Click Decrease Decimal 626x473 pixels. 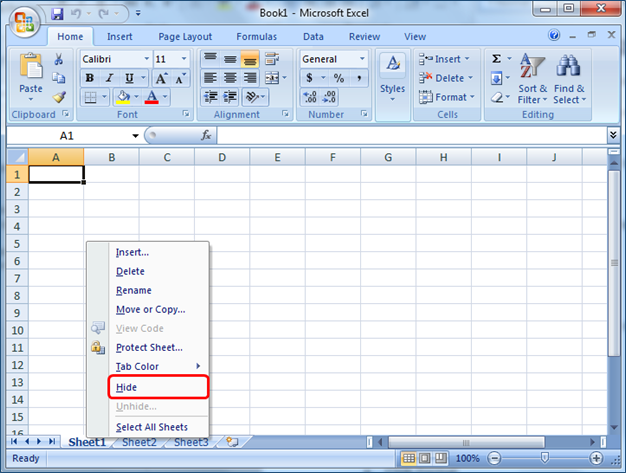pos(330,97)
